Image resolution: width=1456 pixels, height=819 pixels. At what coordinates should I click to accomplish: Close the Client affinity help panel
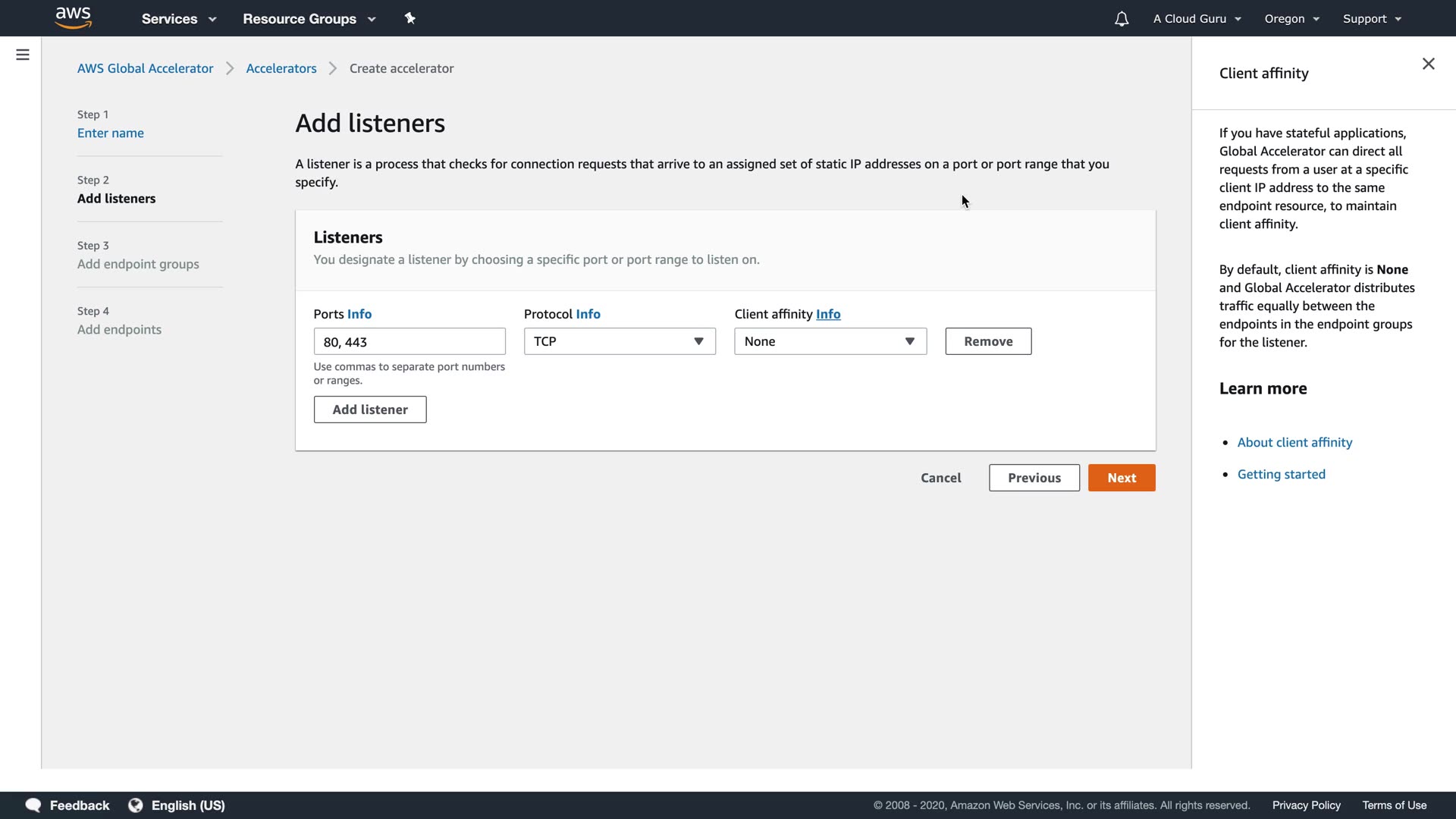point(1428,64)
